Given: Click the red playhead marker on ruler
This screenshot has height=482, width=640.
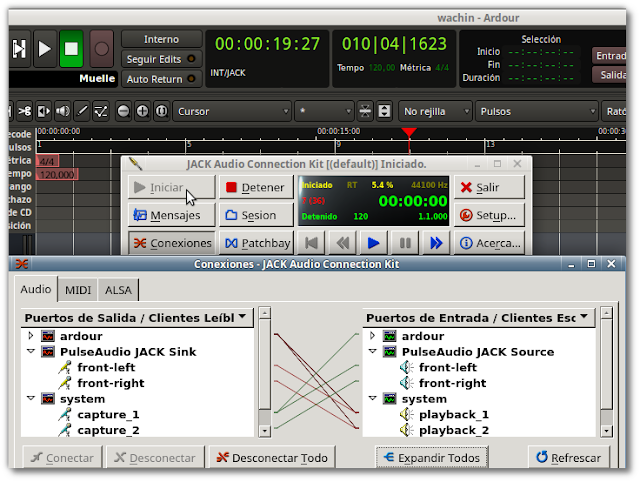Looking at the screenshot, I should (x=409, y=132).
